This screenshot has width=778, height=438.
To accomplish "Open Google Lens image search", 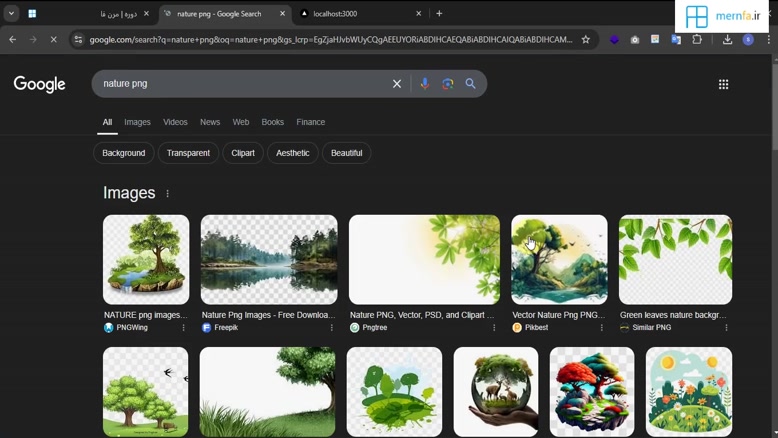I will point(447,84).
